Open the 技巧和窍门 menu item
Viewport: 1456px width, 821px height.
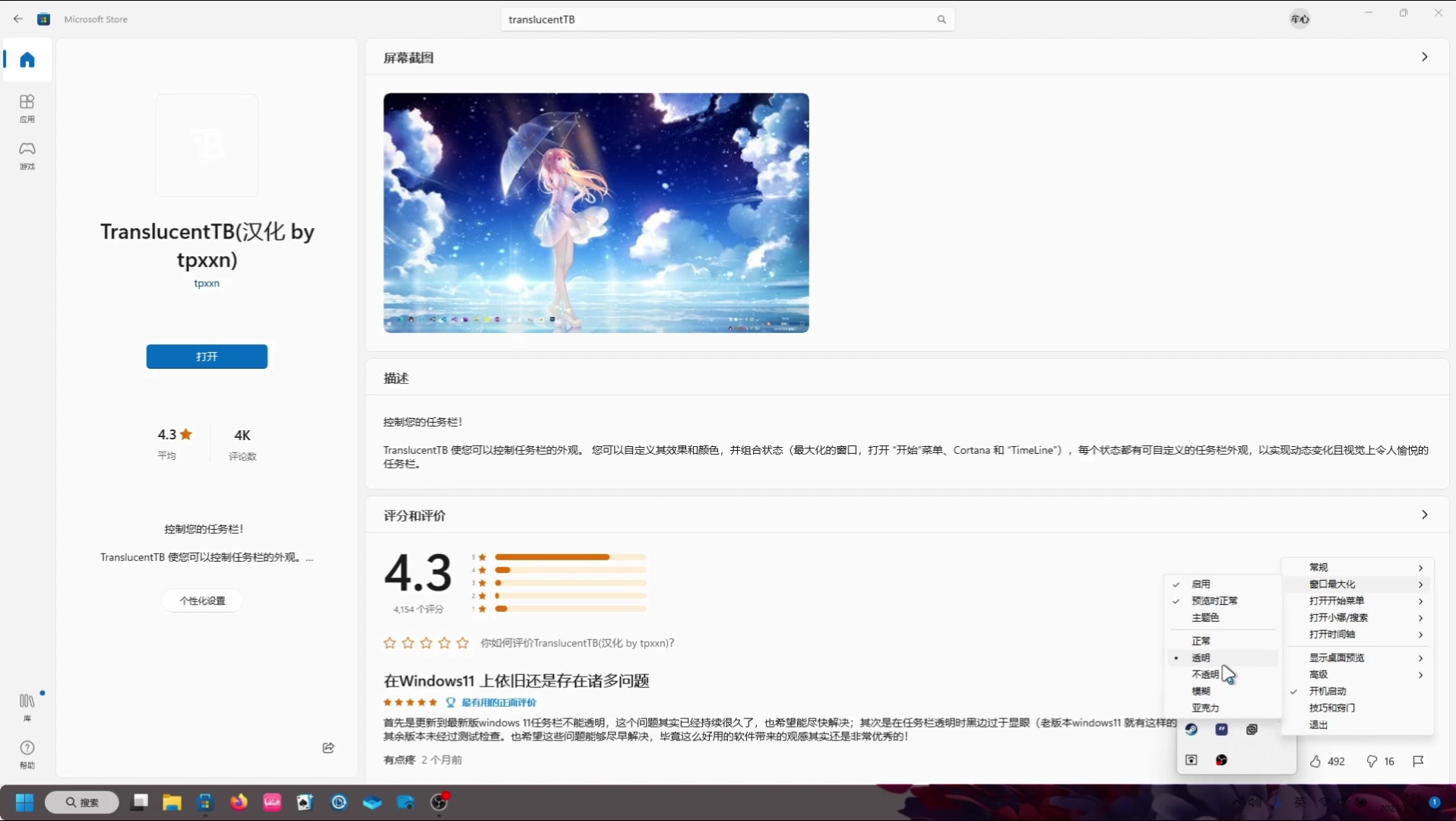1331,708
